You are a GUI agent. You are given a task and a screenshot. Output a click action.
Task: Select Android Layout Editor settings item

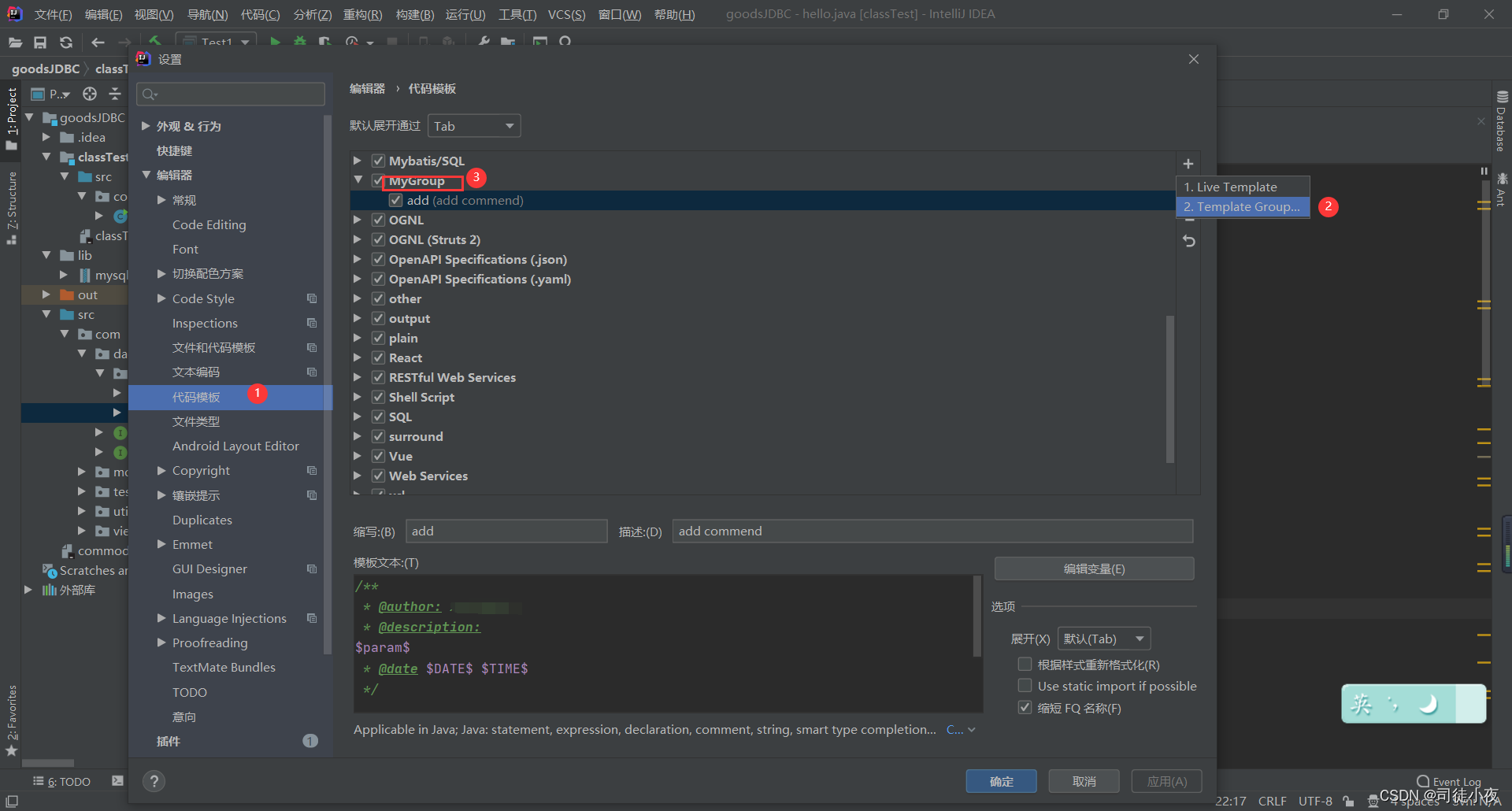pyautogui.click(x=235, y=446)
